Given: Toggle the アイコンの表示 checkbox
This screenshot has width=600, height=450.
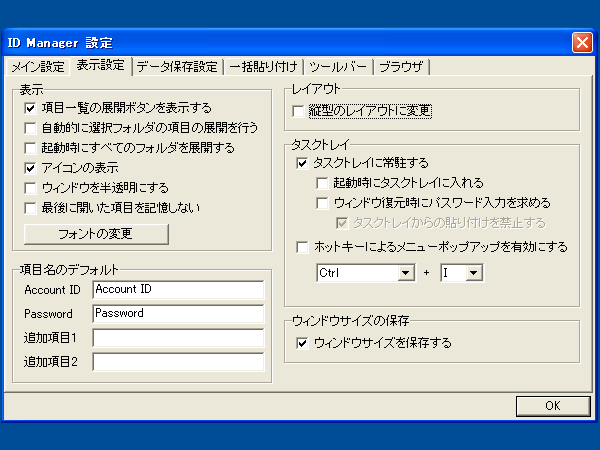Looking at the screenshot, I should tap(30, 168).
